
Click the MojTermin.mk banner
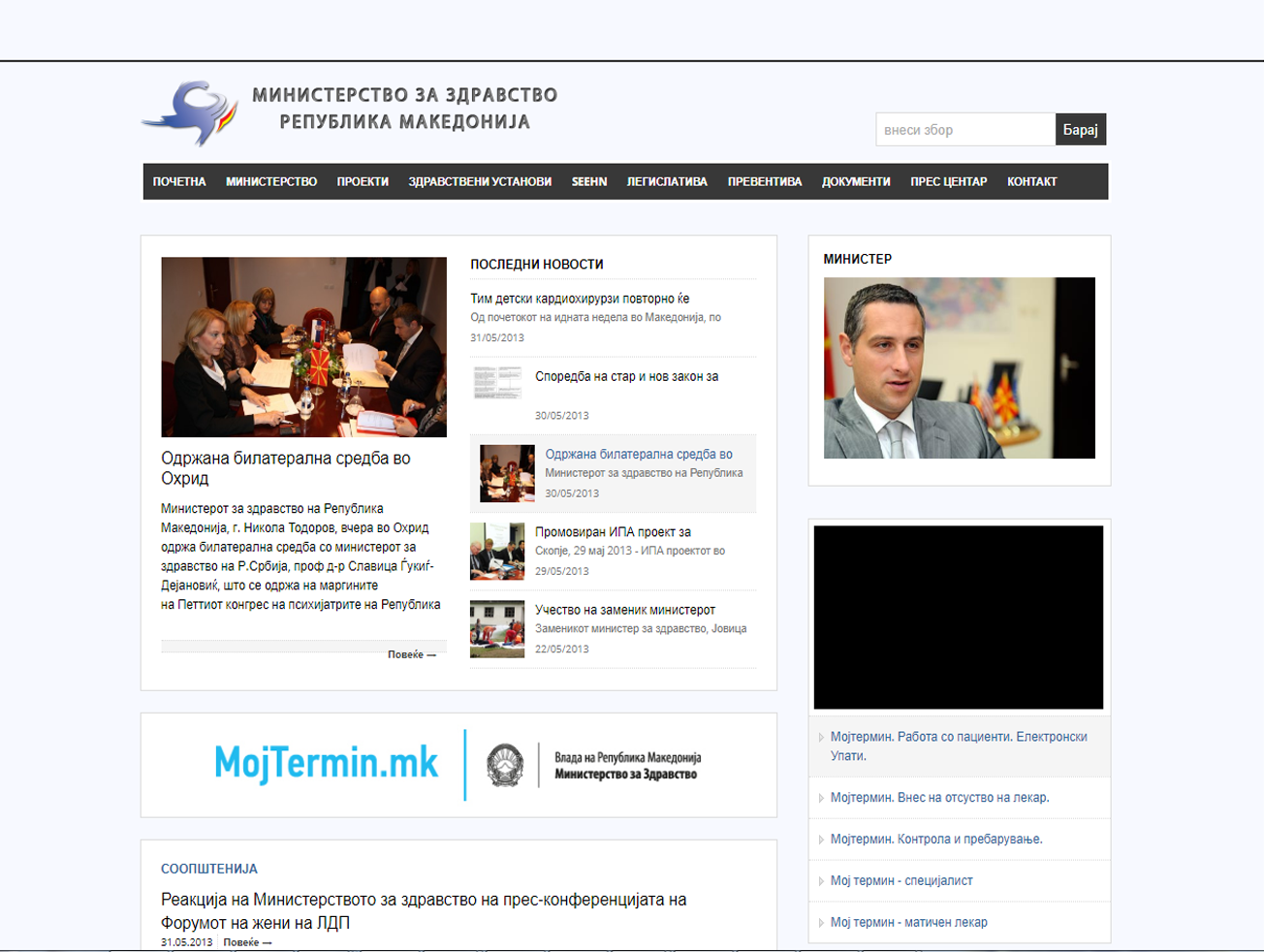pos(458,765)
